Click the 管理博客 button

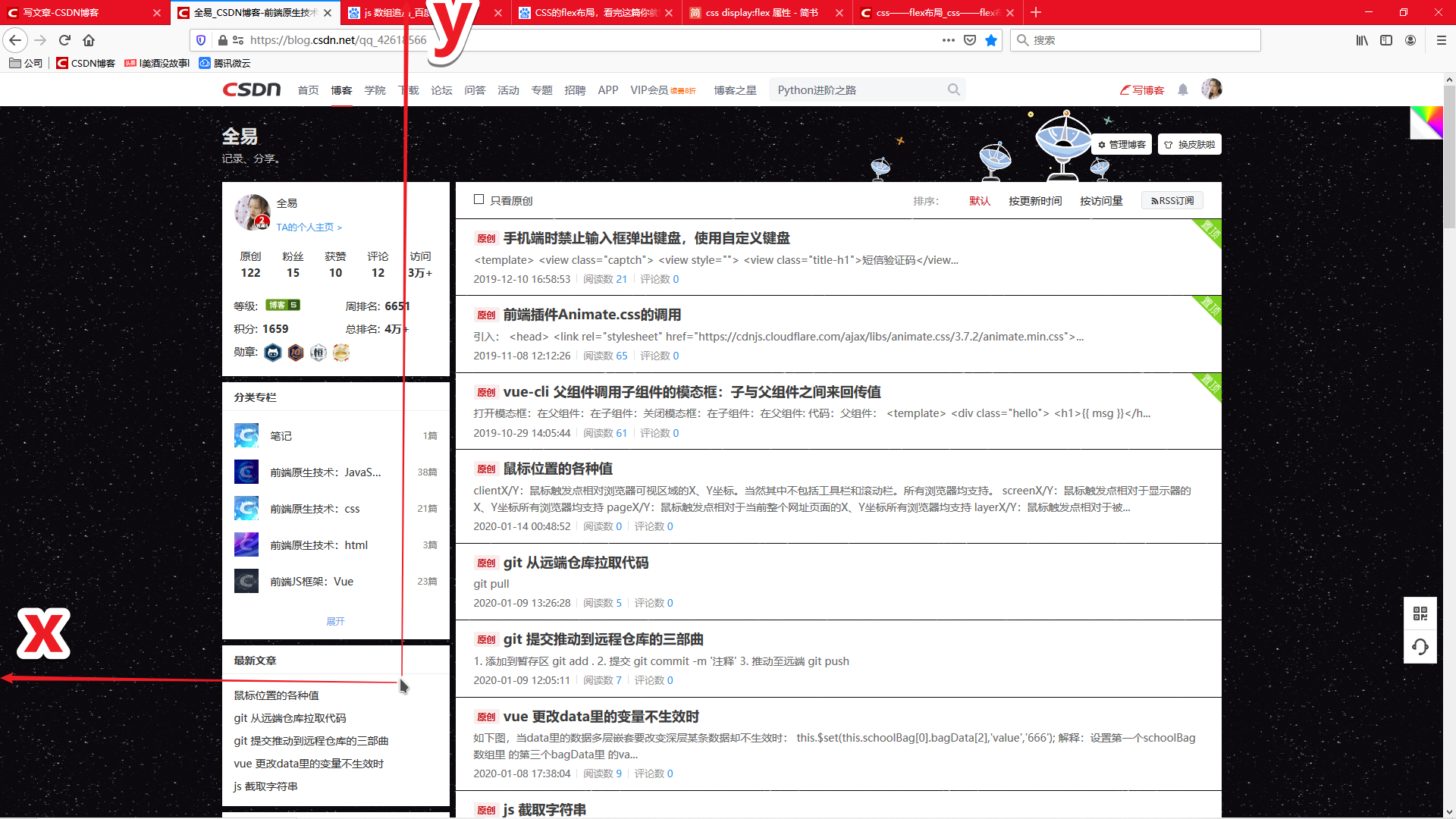(x=1122, y=144)
